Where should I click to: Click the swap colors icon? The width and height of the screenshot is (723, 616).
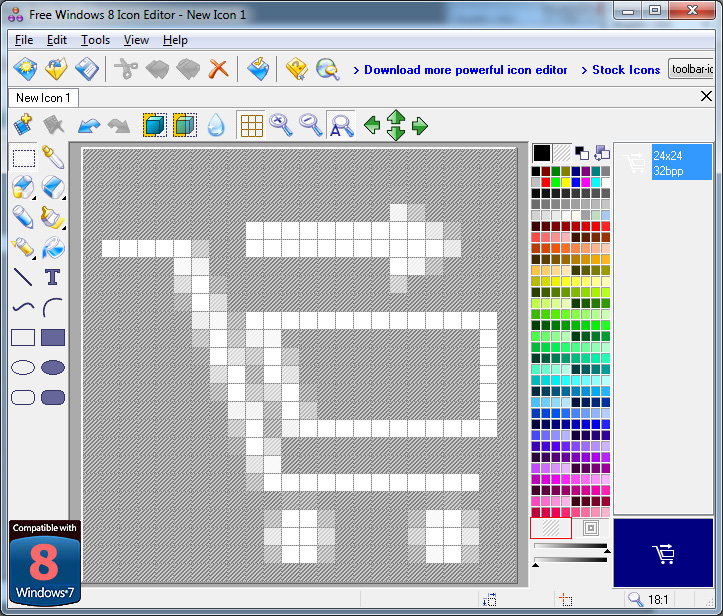[x=602, y=153]
